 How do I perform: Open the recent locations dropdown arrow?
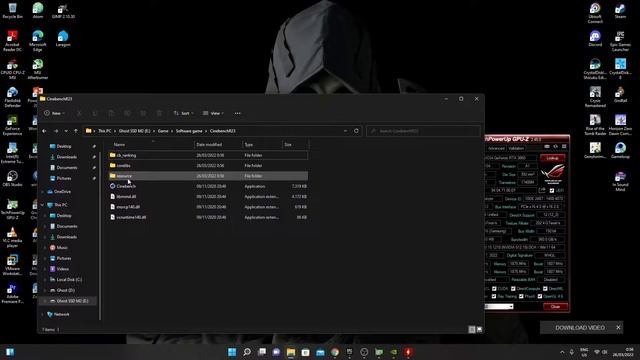pos(66,131)
